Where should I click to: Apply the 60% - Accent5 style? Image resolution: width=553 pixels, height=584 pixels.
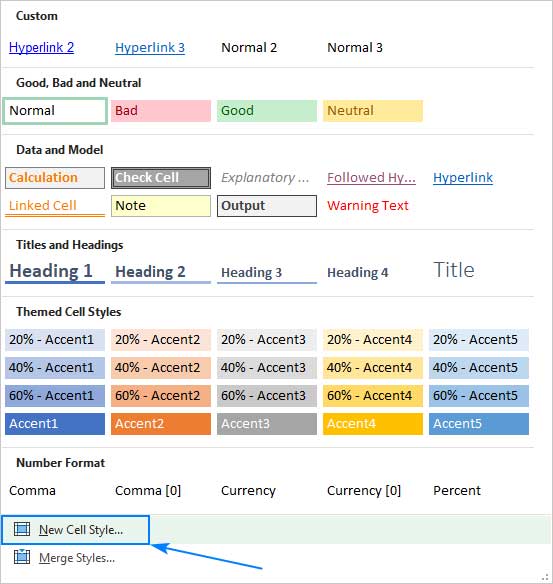coord(479,396)
